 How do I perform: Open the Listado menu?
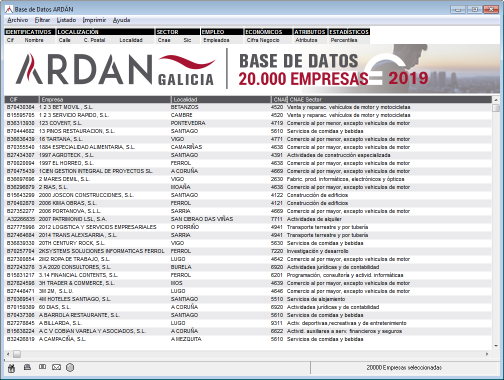click(x=66, y=20)
